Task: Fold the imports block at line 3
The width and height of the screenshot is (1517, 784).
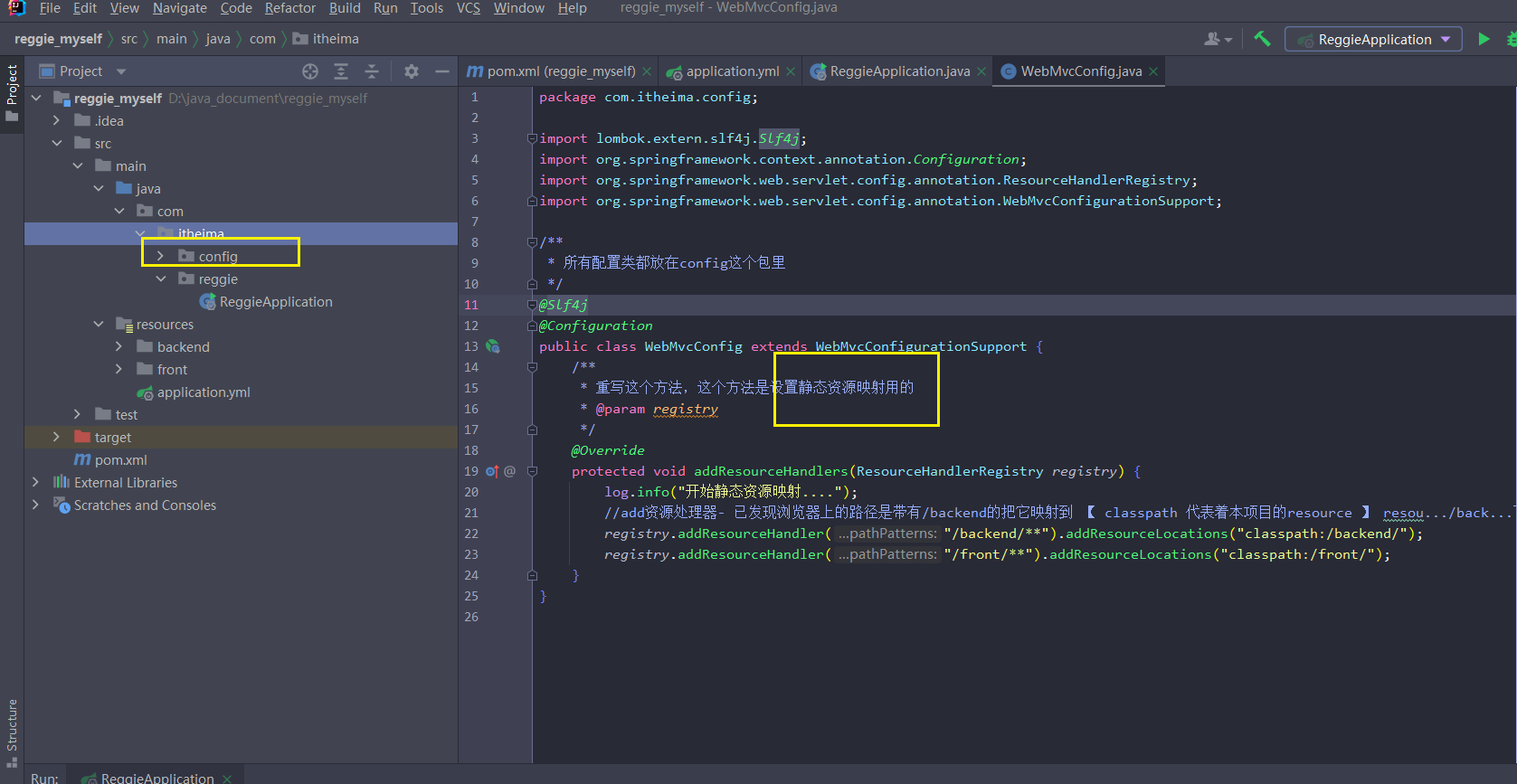Action: [x=532, y=138]
